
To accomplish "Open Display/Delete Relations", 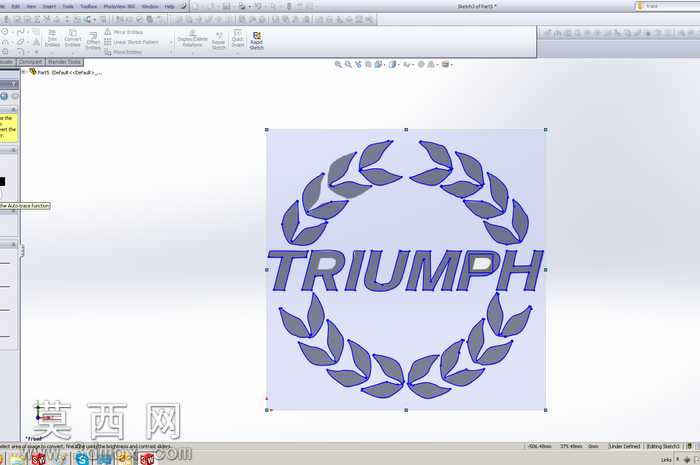I will (192, 38).
